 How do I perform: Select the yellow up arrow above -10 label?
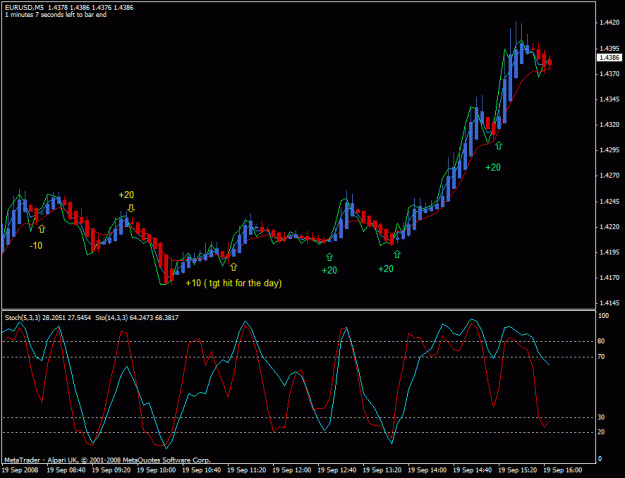click(x=41, y=229)
